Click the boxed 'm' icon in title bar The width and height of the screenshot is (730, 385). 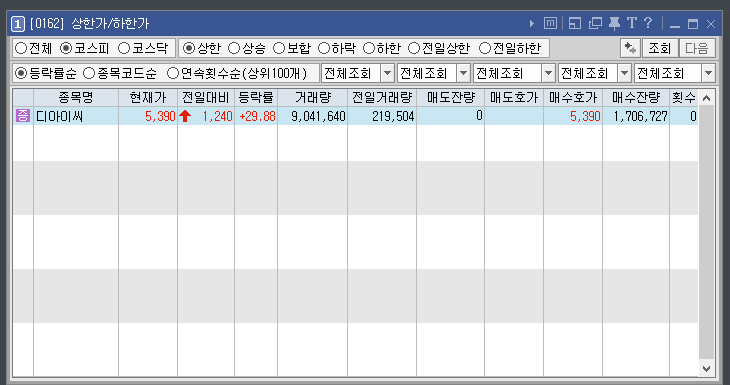(550, 23)
